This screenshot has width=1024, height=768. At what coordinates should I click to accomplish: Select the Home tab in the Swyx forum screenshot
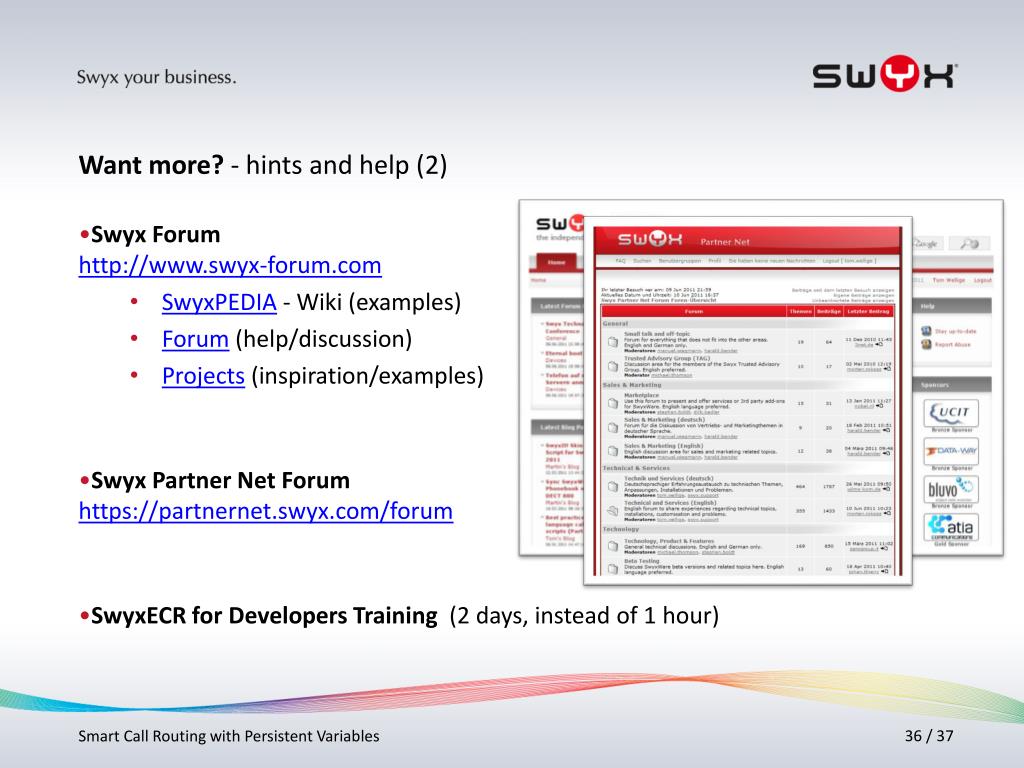[556, 262]
